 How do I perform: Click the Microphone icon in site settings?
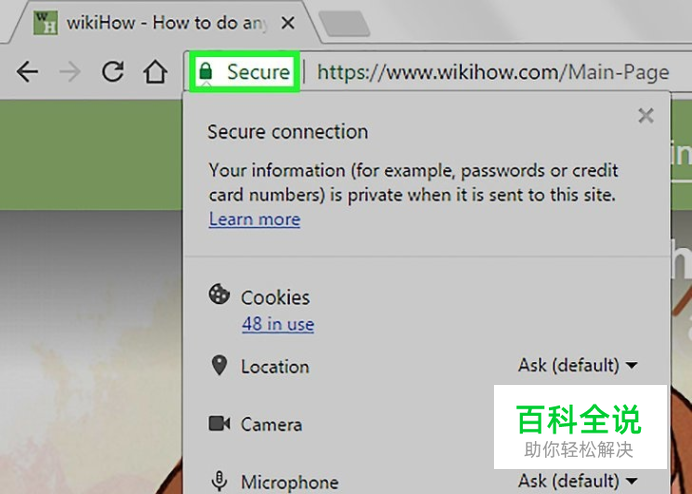click(219, 481)
